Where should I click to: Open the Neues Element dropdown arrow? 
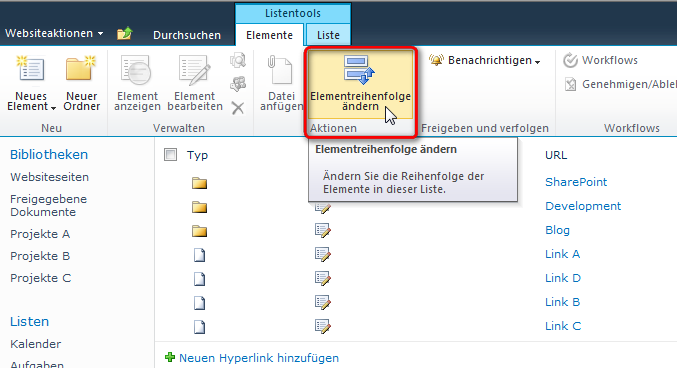click(53, 108)
